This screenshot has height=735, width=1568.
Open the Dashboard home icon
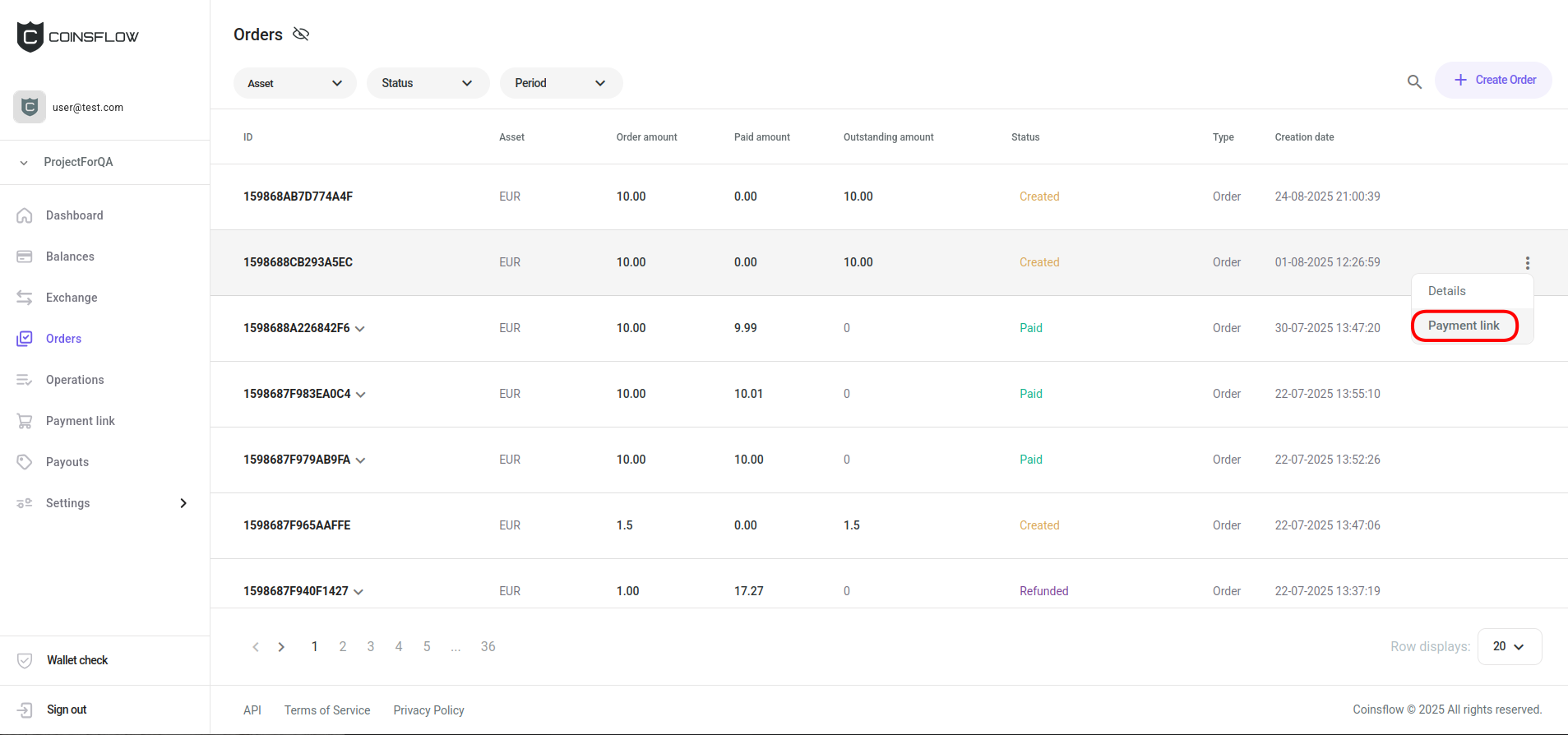click(25, 215)
